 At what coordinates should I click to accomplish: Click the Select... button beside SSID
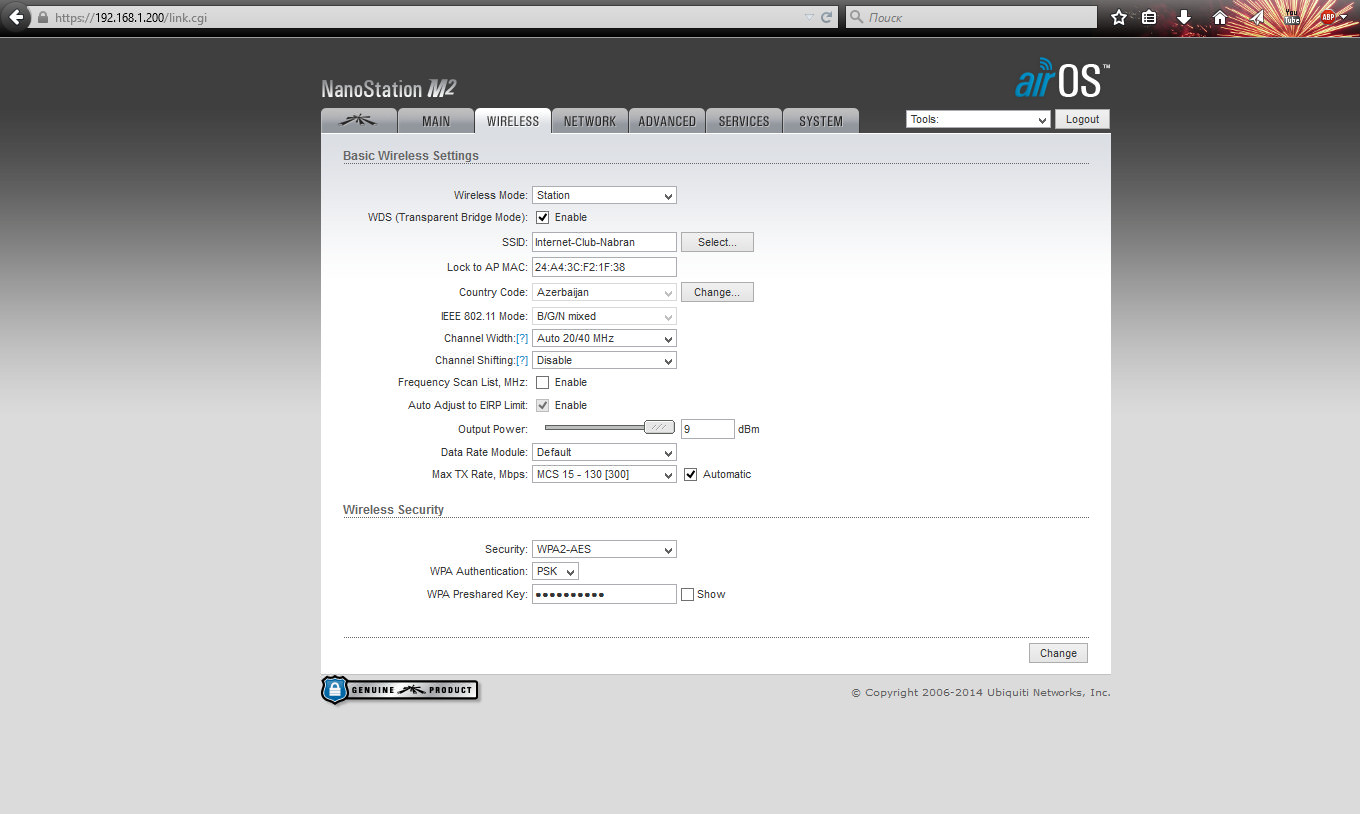(x=717, y=242)
